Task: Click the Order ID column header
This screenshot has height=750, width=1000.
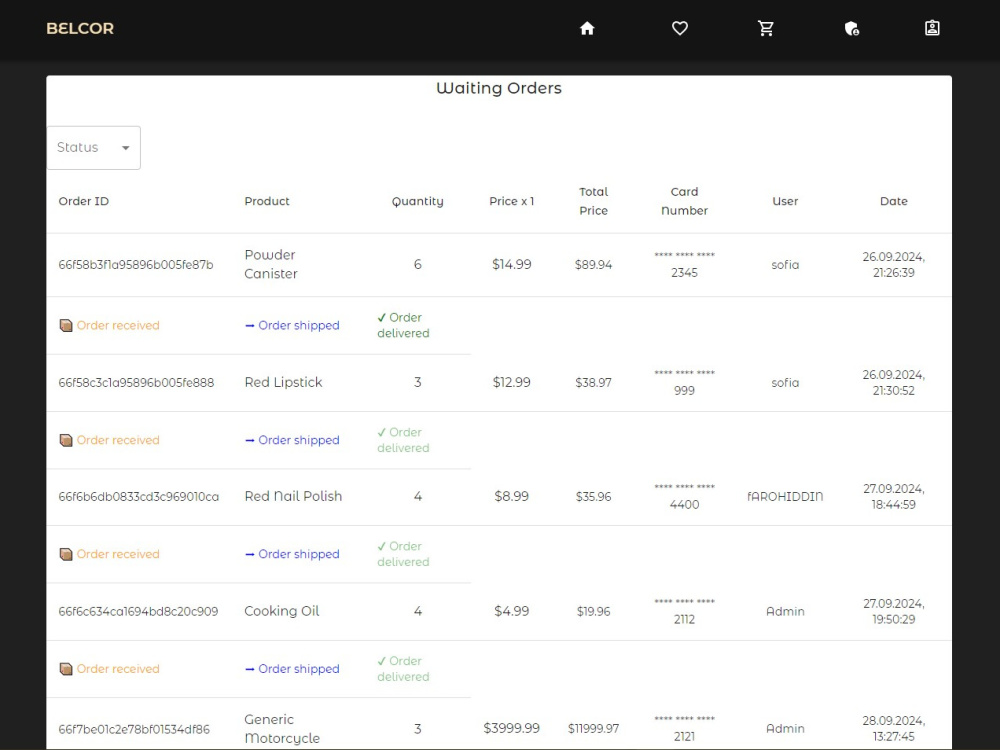Action: pos(84,201)
